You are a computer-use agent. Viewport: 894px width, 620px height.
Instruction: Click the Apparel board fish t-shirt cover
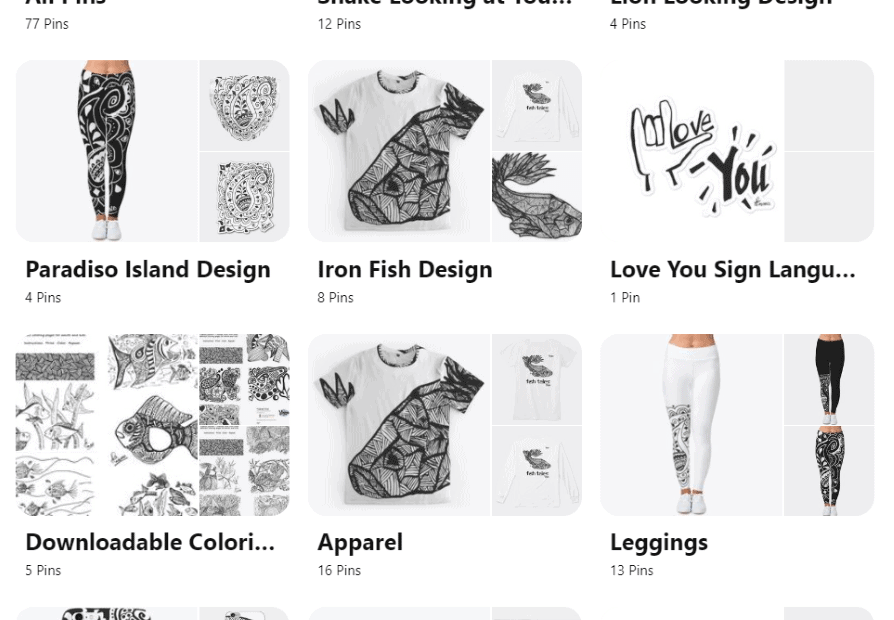[x=399, y=425]
